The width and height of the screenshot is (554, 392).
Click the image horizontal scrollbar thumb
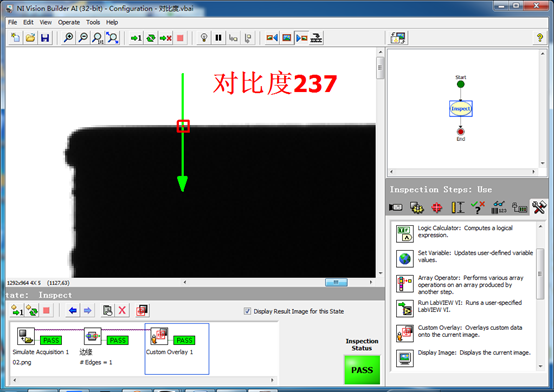tap(336, 282)
